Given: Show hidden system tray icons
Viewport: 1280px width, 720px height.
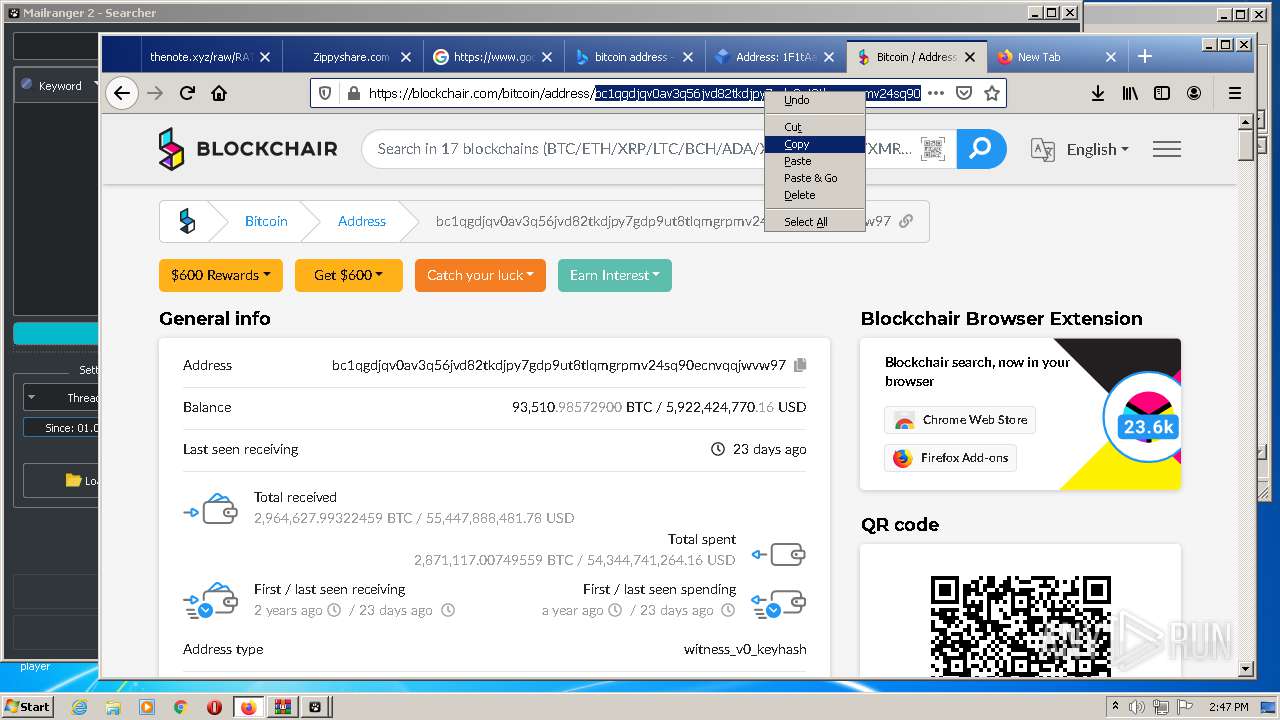Looking at the screenshot, I should (1115, 707).
